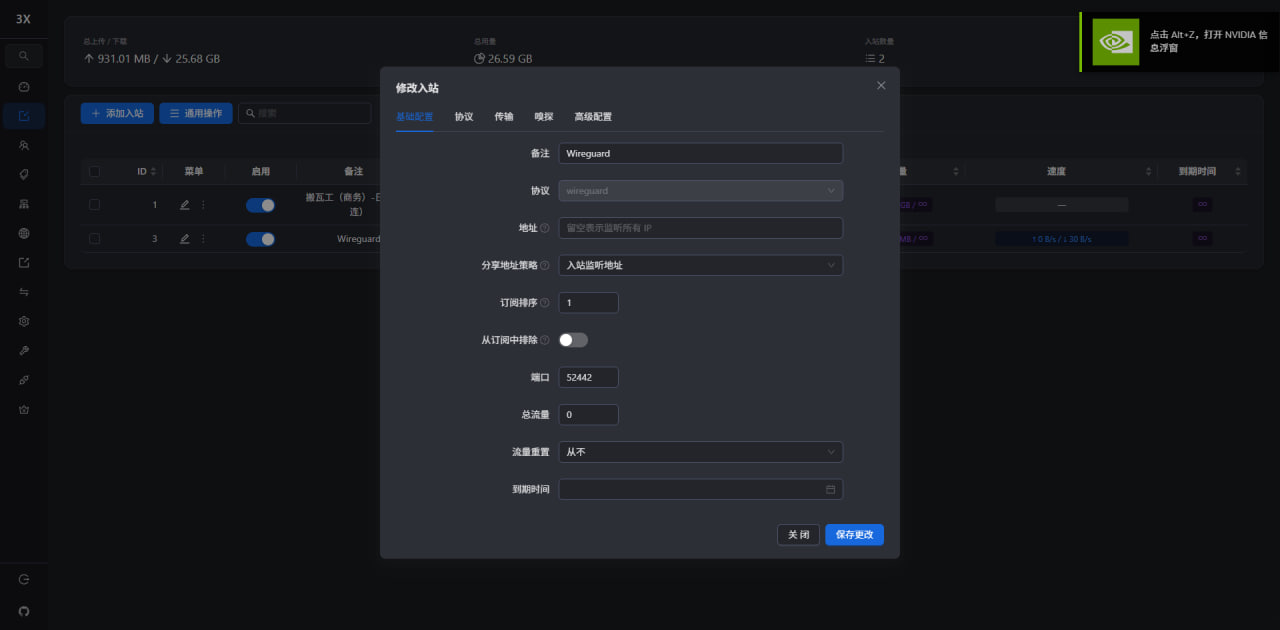Click the 订阅排序 number field

click(589, 302)
